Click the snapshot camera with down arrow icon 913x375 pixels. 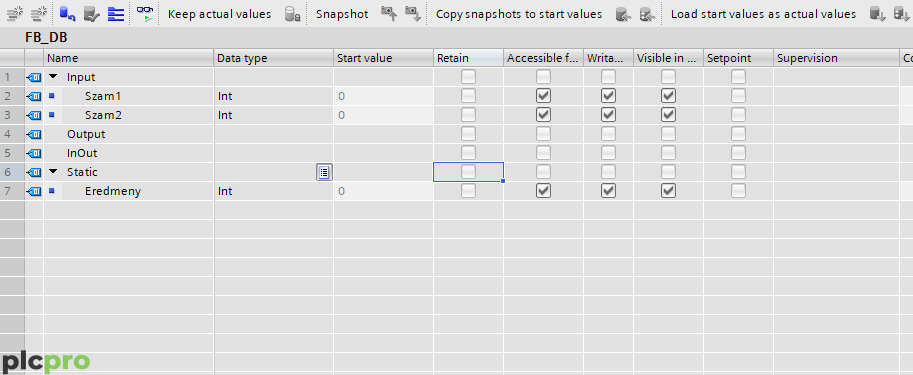pyautogui.click(x=412, y=13)
